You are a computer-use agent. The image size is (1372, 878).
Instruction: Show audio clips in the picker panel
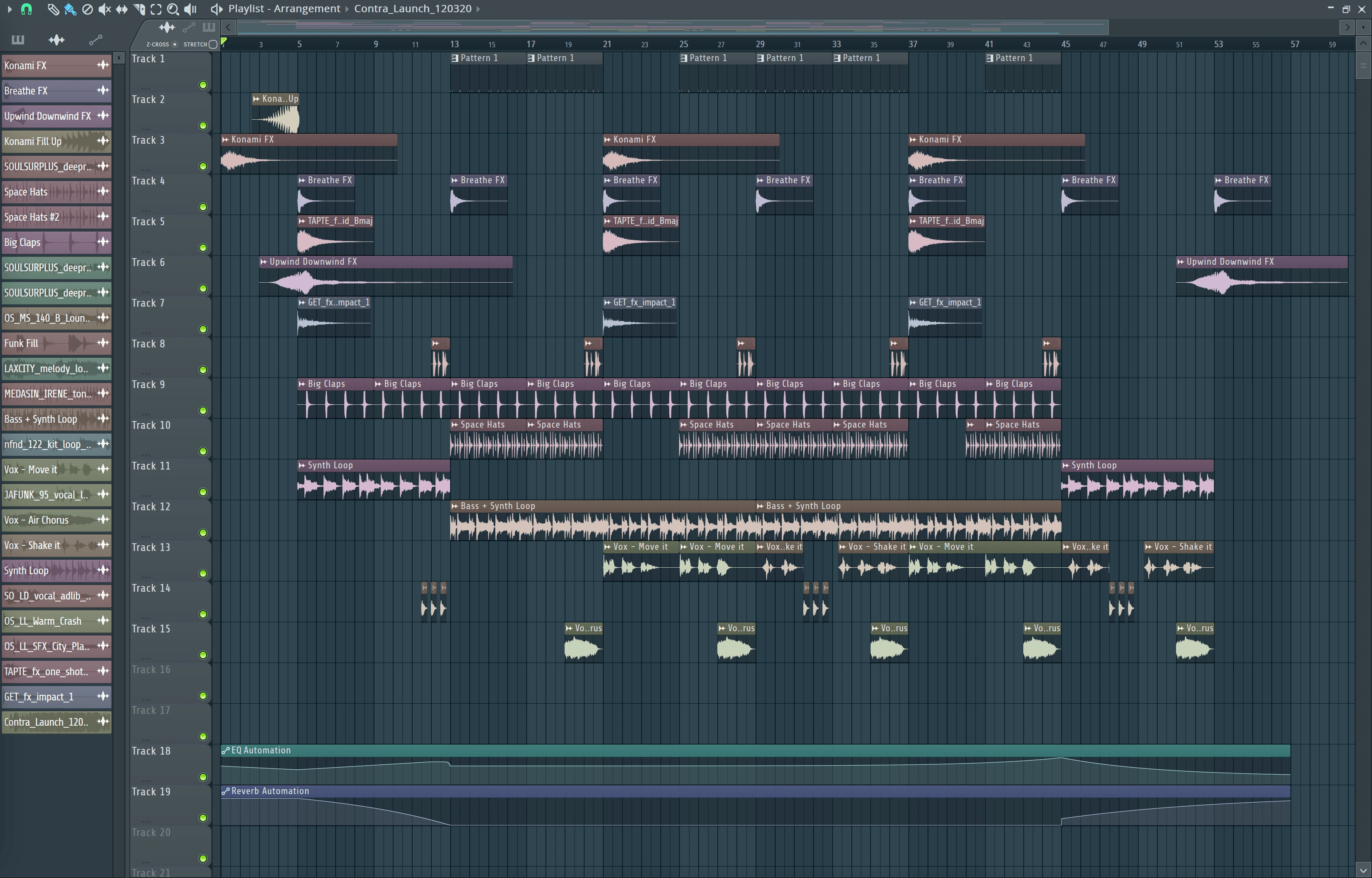57,40
